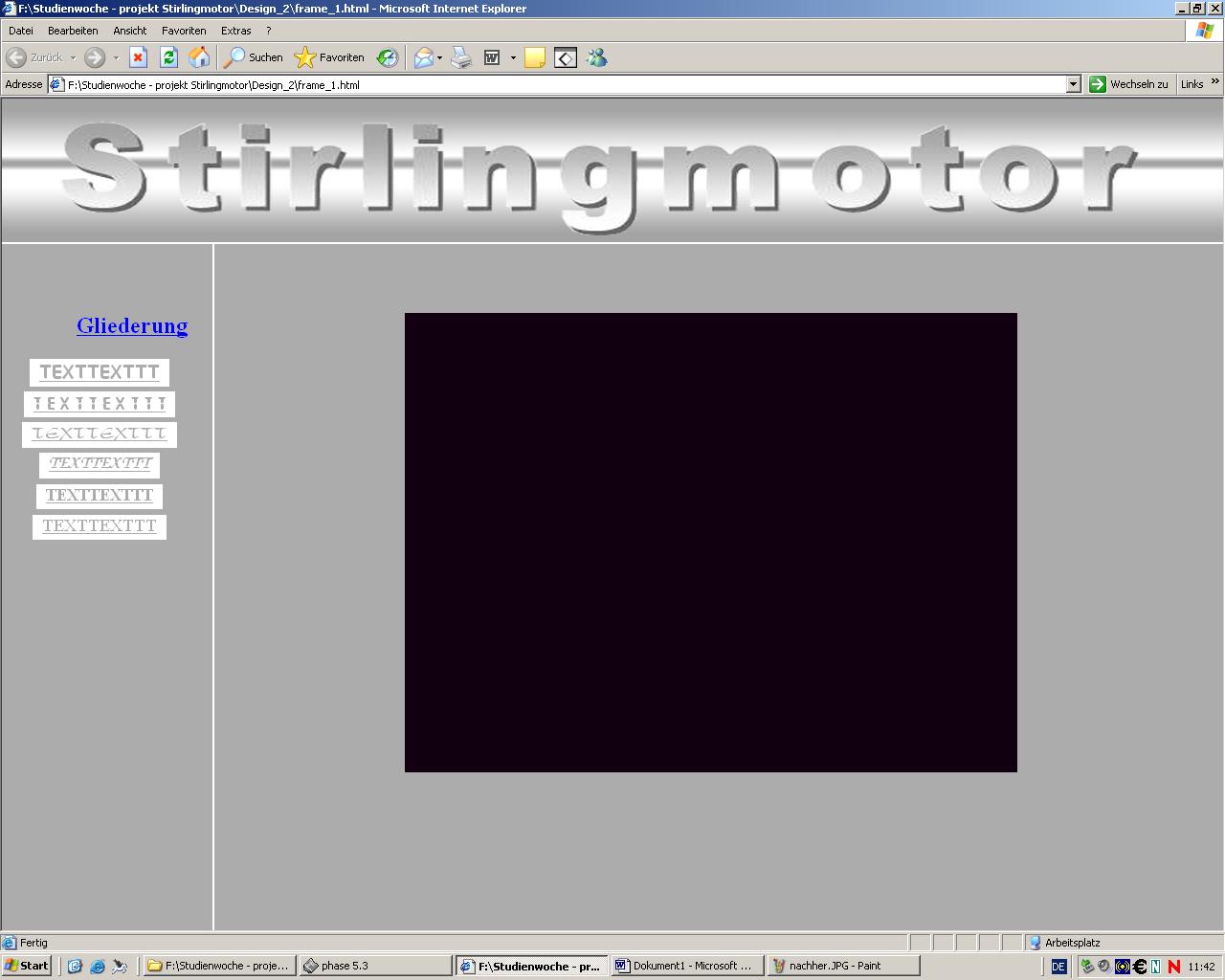
Task: Open the Favoriten star toolbar button
Action: click(x=329, y=57)
